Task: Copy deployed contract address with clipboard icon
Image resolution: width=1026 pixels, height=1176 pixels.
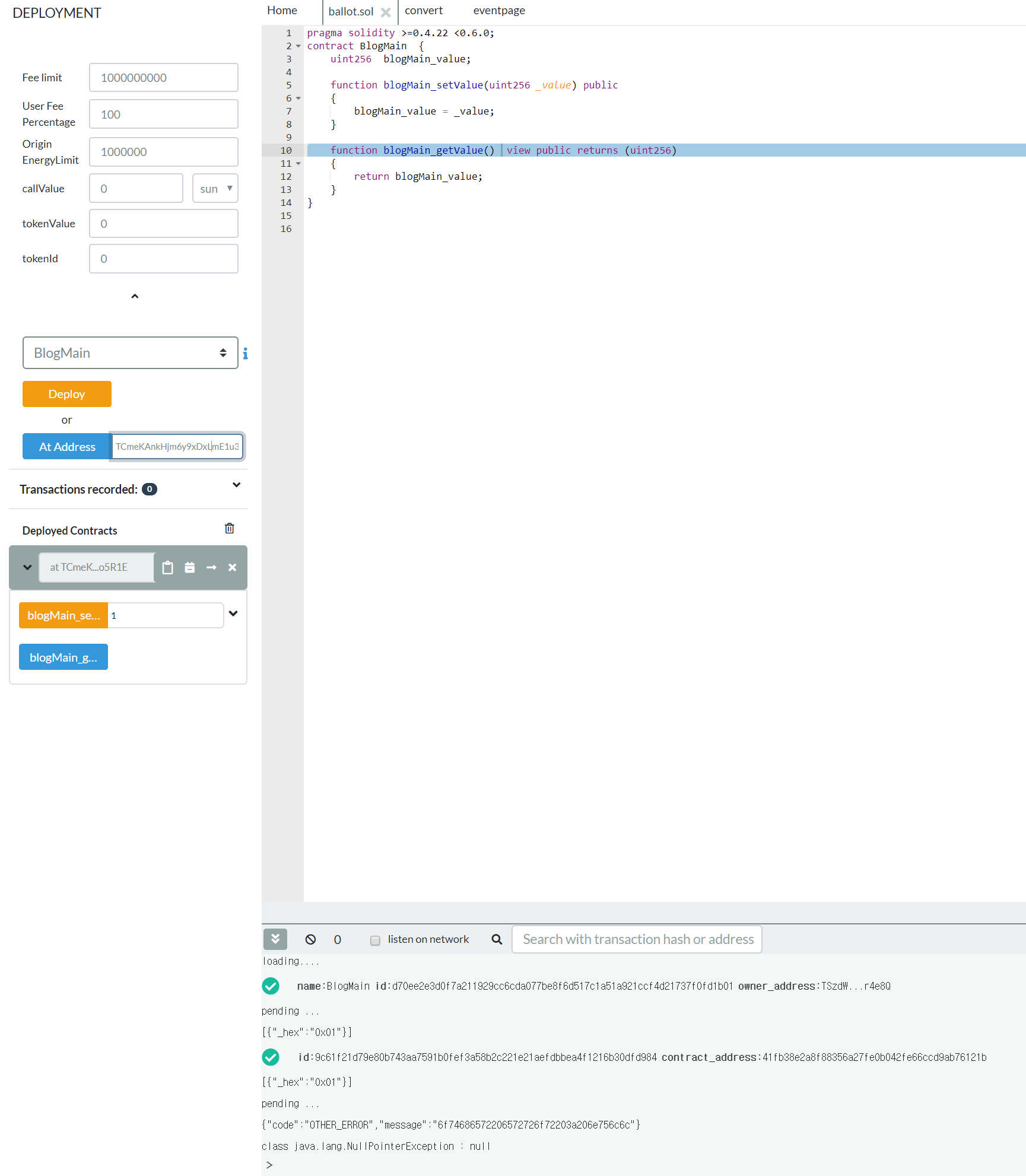Action: point(168,567)
